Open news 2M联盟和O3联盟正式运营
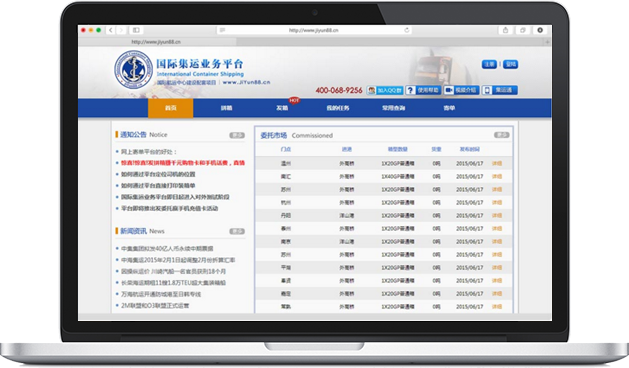629x368 pixels. point(155,306)
